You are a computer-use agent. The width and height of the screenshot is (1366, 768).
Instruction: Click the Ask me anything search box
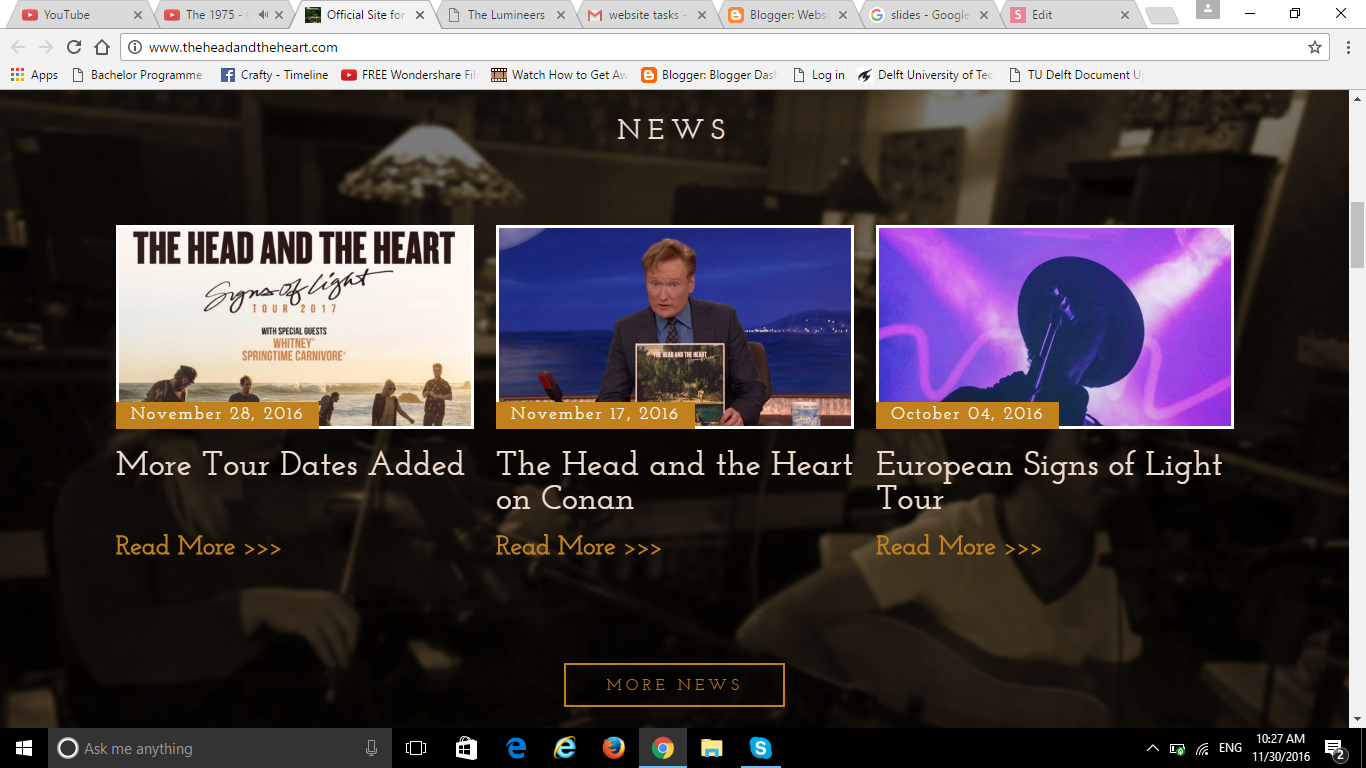click(220, 748)
